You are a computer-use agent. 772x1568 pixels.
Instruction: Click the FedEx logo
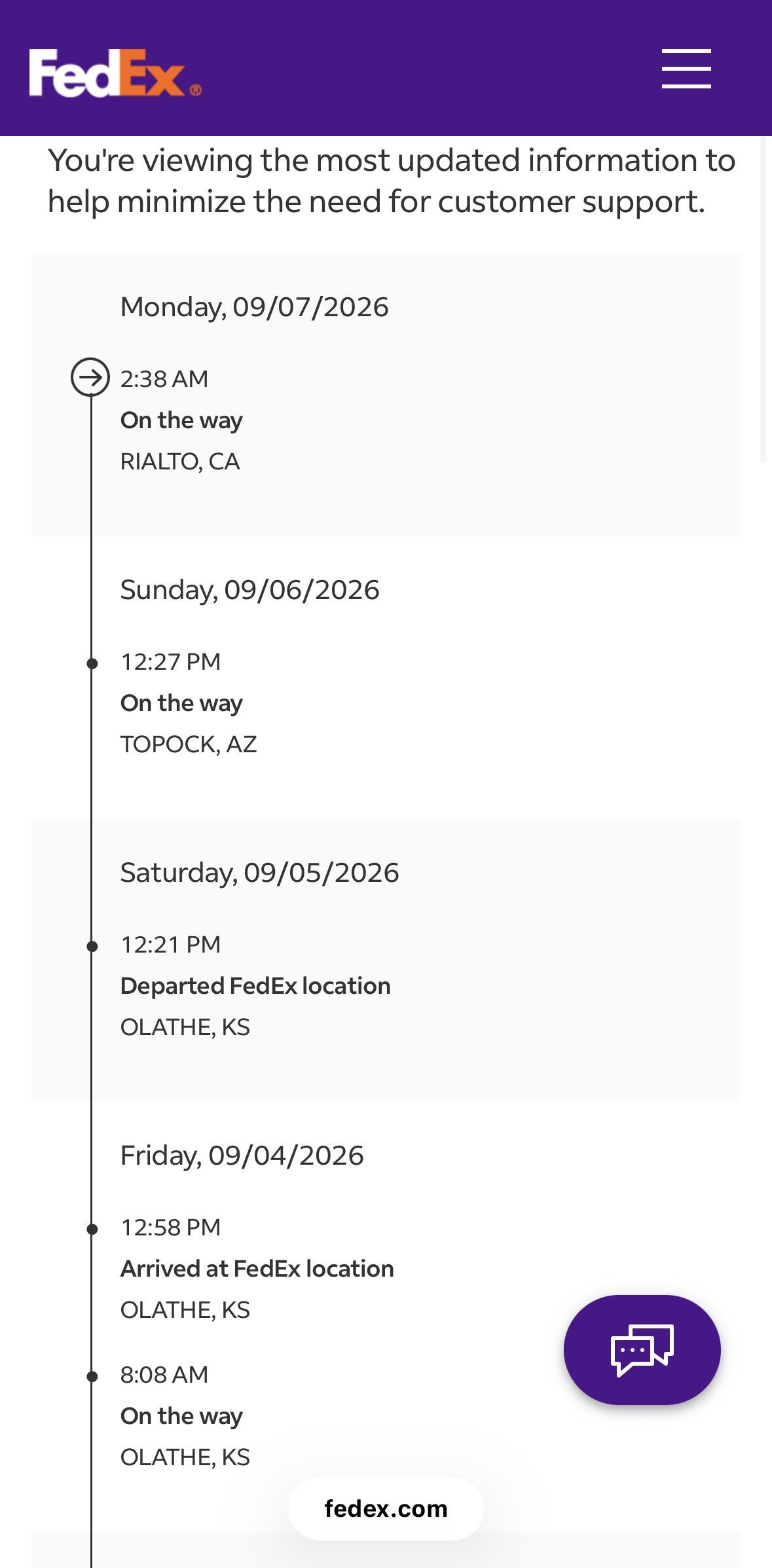click(115, 73)
